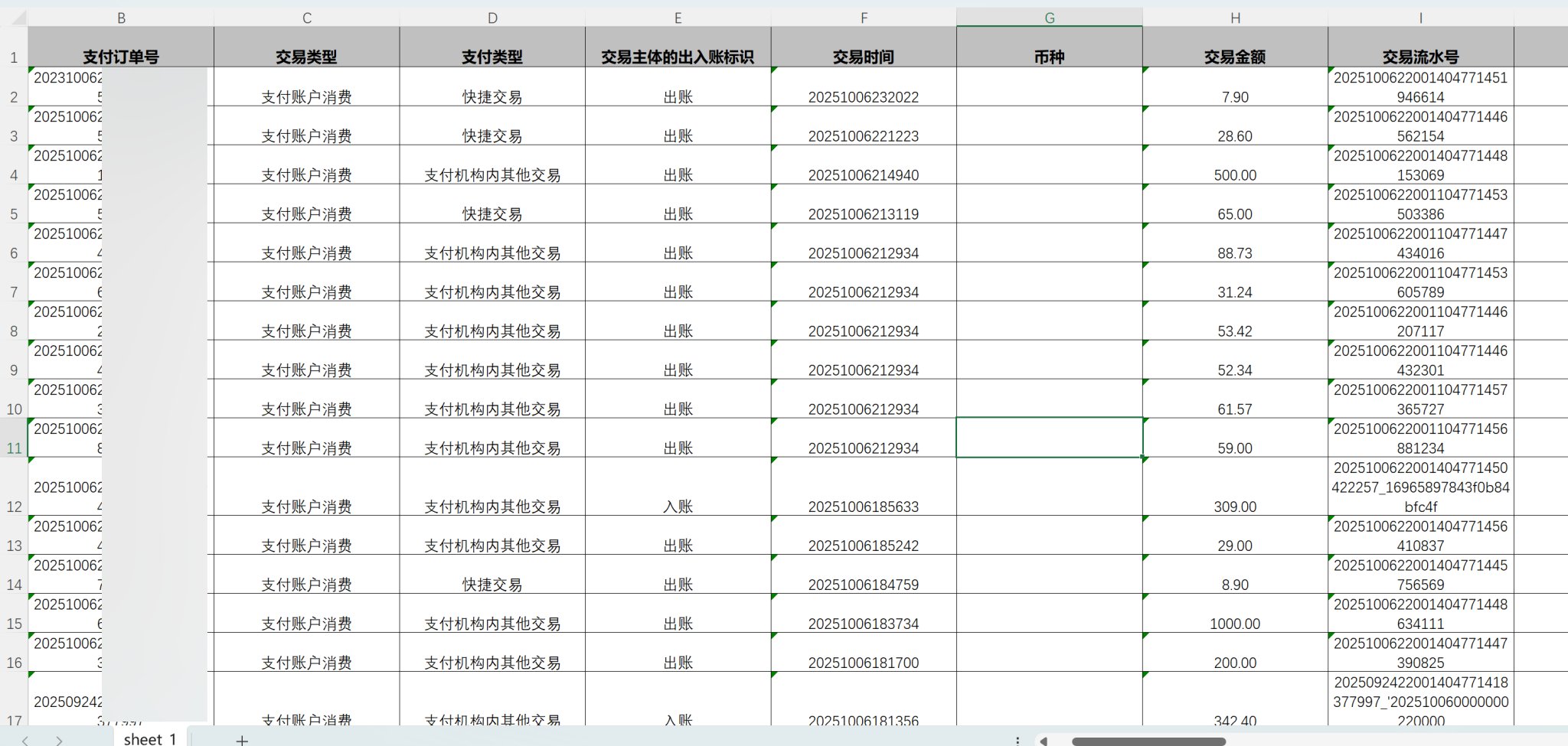This screenshot has height=746, width=1568.
Task: Click the next sheet navigation arrow
Action: tap(59, 739)
